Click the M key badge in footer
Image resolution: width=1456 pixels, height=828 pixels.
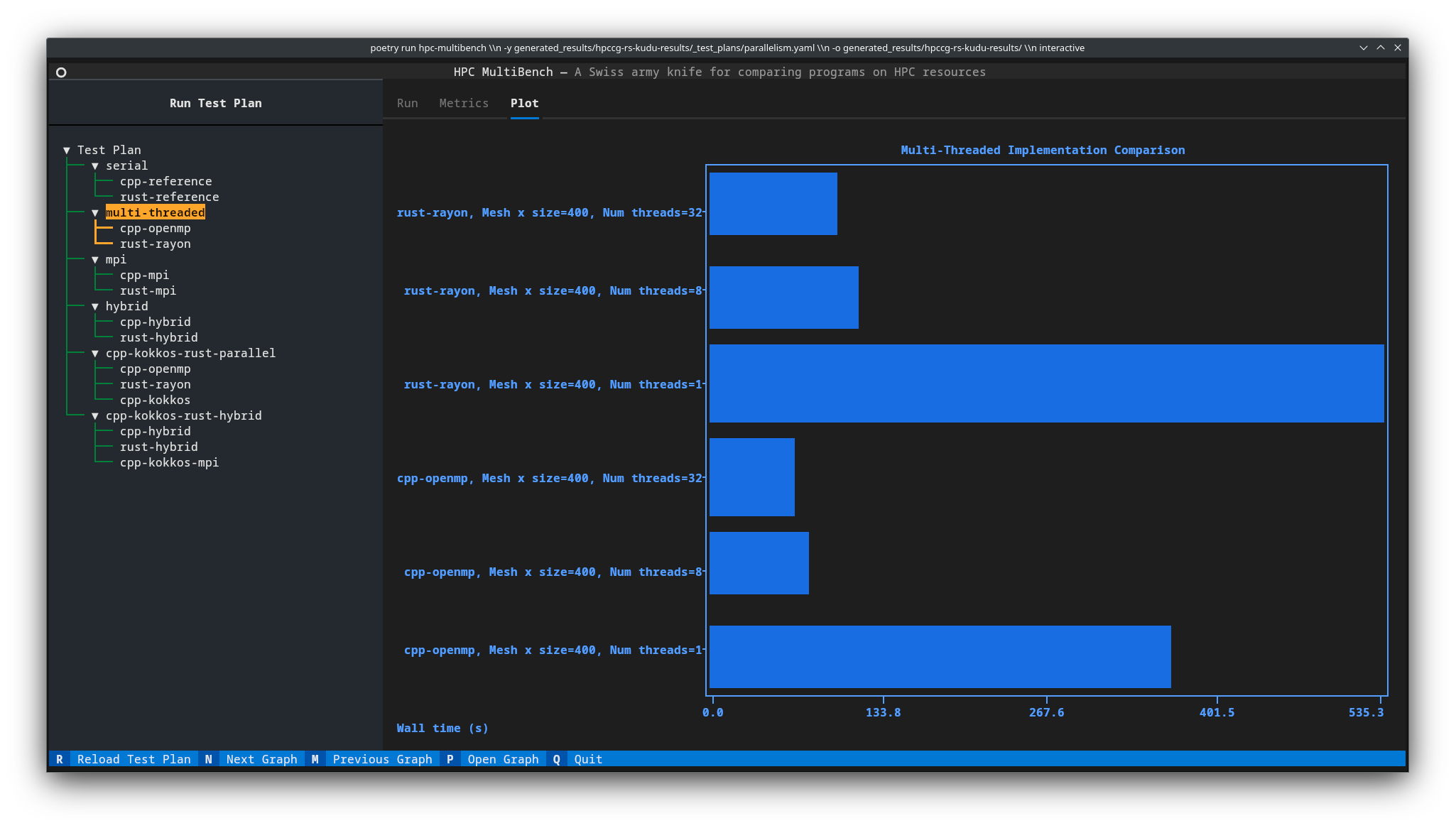[315, 760]
